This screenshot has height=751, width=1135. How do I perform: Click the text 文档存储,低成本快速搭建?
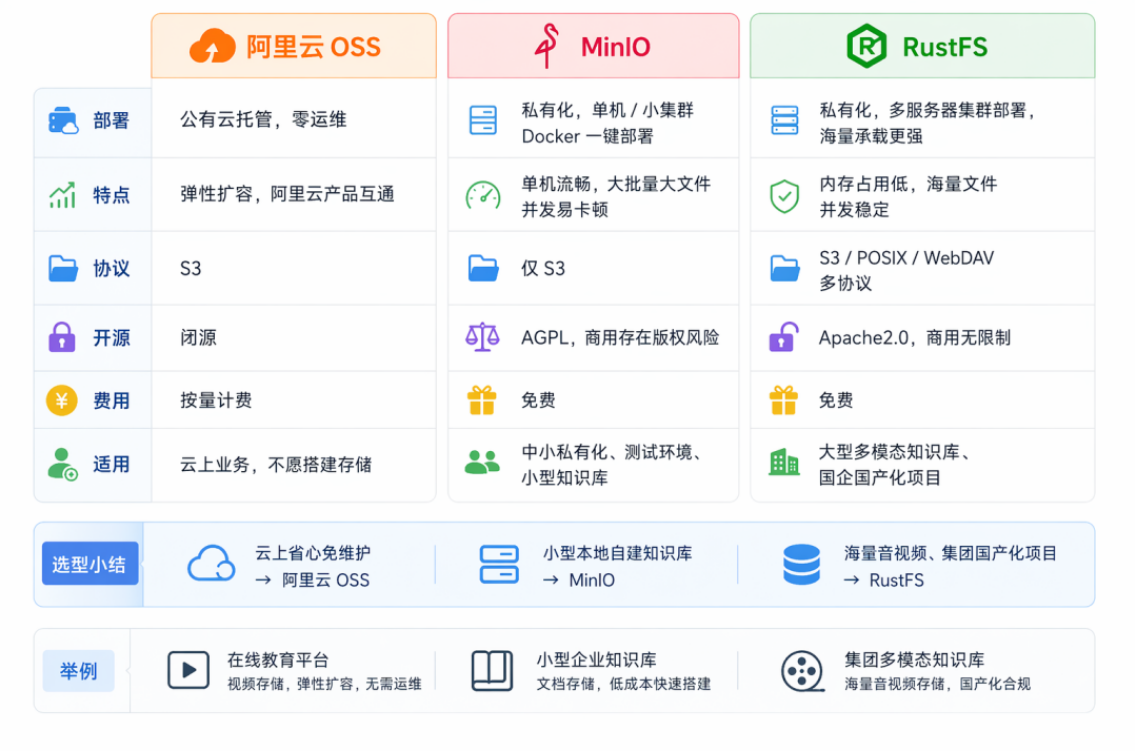click(623, 684)
